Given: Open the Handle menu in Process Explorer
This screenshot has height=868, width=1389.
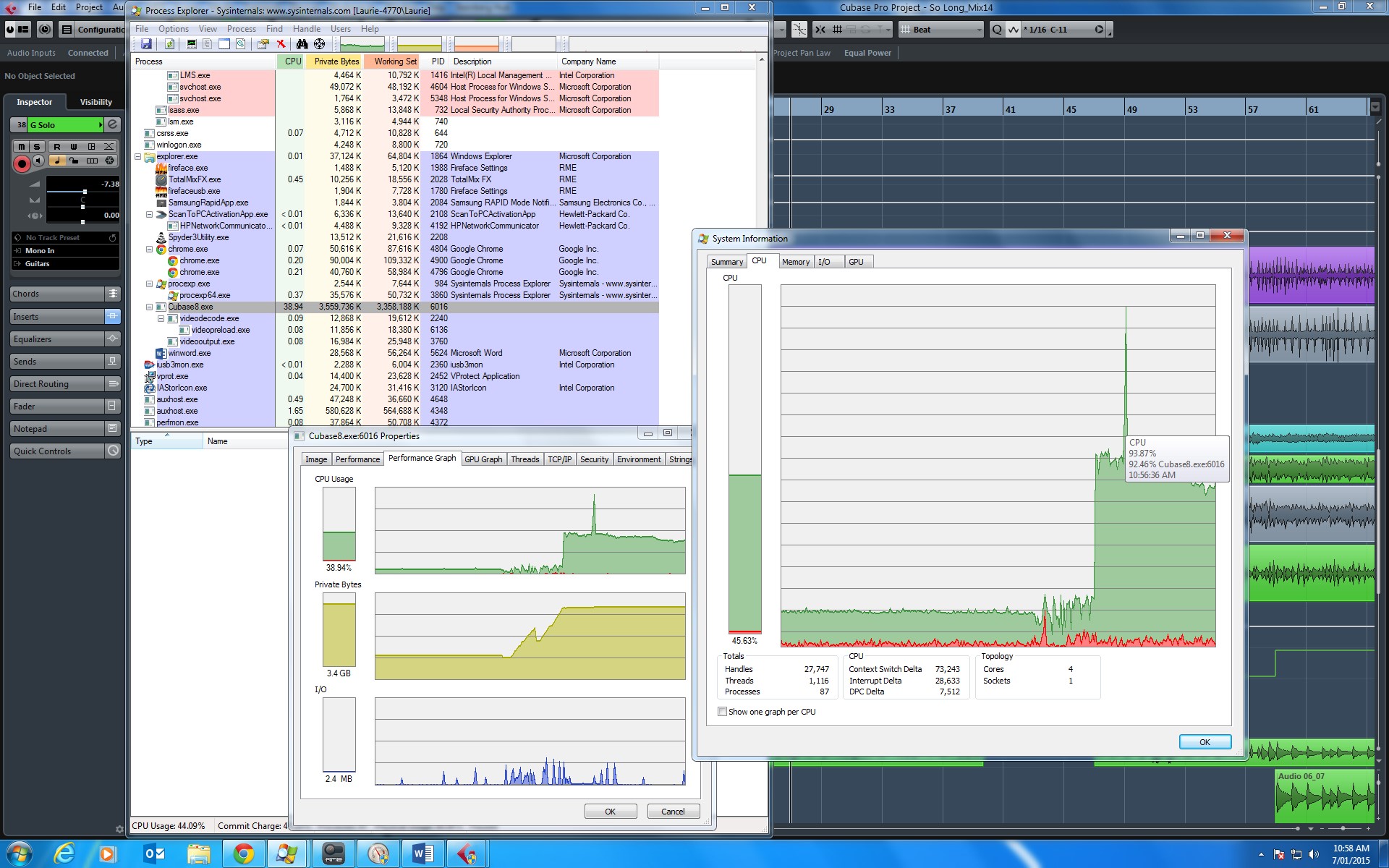Looking at the screenshot, I should point(307,29).
